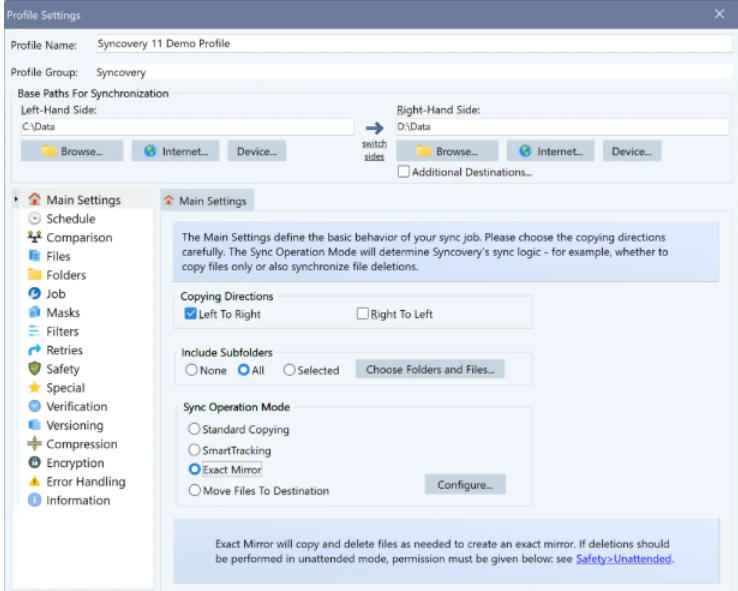
Task: Click the Job icon in sidebar
Action: pos(34,294)
